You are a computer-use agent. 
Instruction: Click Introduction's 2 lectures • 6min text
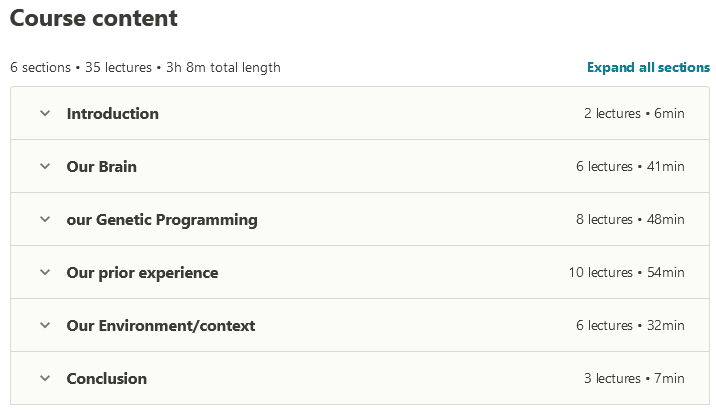634,114
